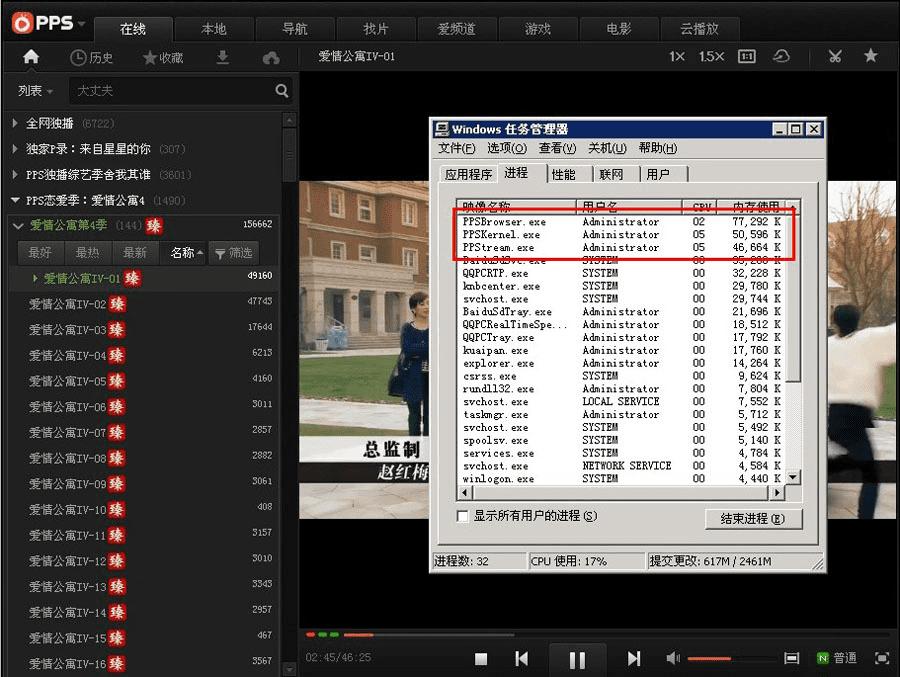
Task: Click the search field with 大丈夫
Action: click(x=171, y=90)
